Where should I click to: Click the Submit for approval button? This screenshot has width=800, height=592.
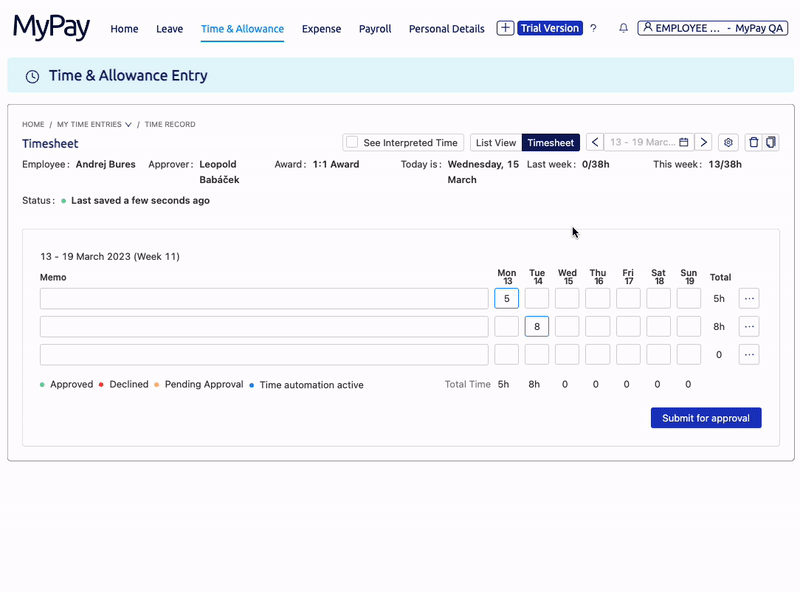706,418
